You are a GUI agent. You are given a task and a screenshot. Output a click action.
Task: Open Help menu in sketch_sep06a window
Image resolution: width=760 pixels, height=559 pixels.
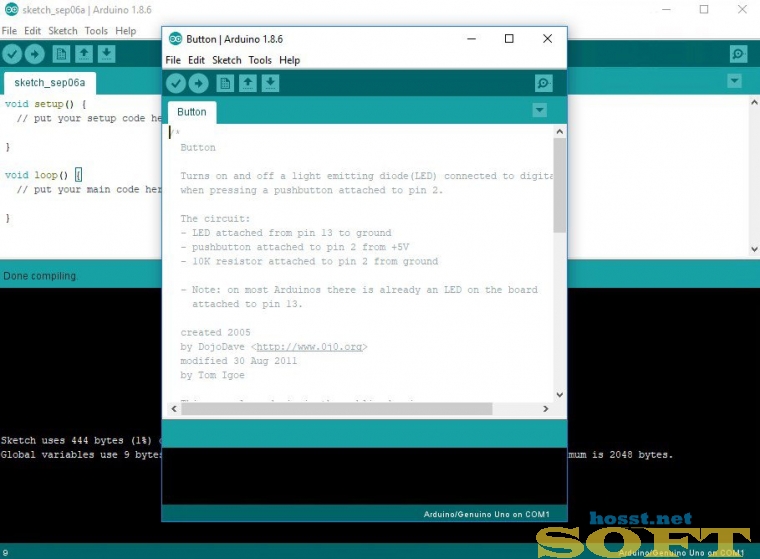(x=126, y=31)
